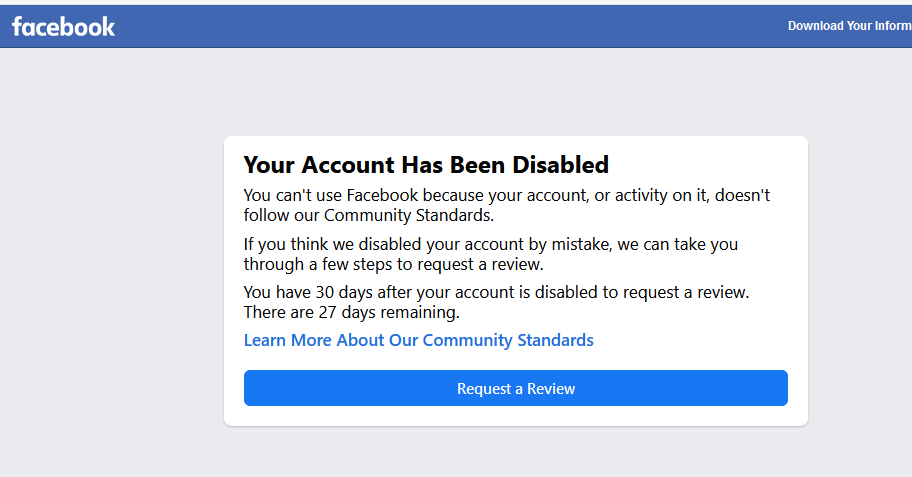This screenshot has width=912, height=477.
Task: Select the Your Account Has Been Disabled heading
Action: [x=426, y=165]
